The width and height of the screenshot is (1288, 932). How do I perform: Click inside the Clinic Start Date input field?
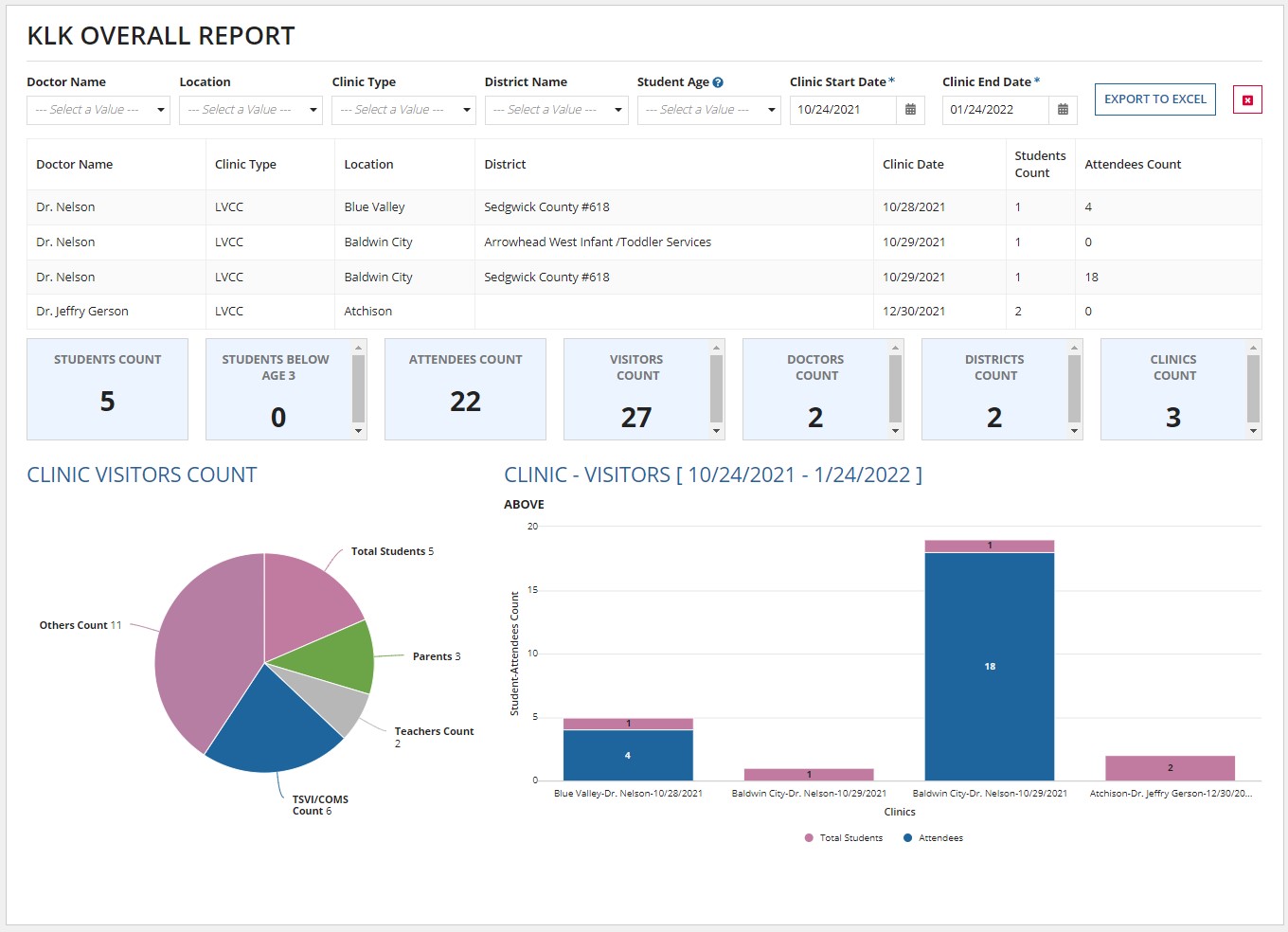[843, 110]
